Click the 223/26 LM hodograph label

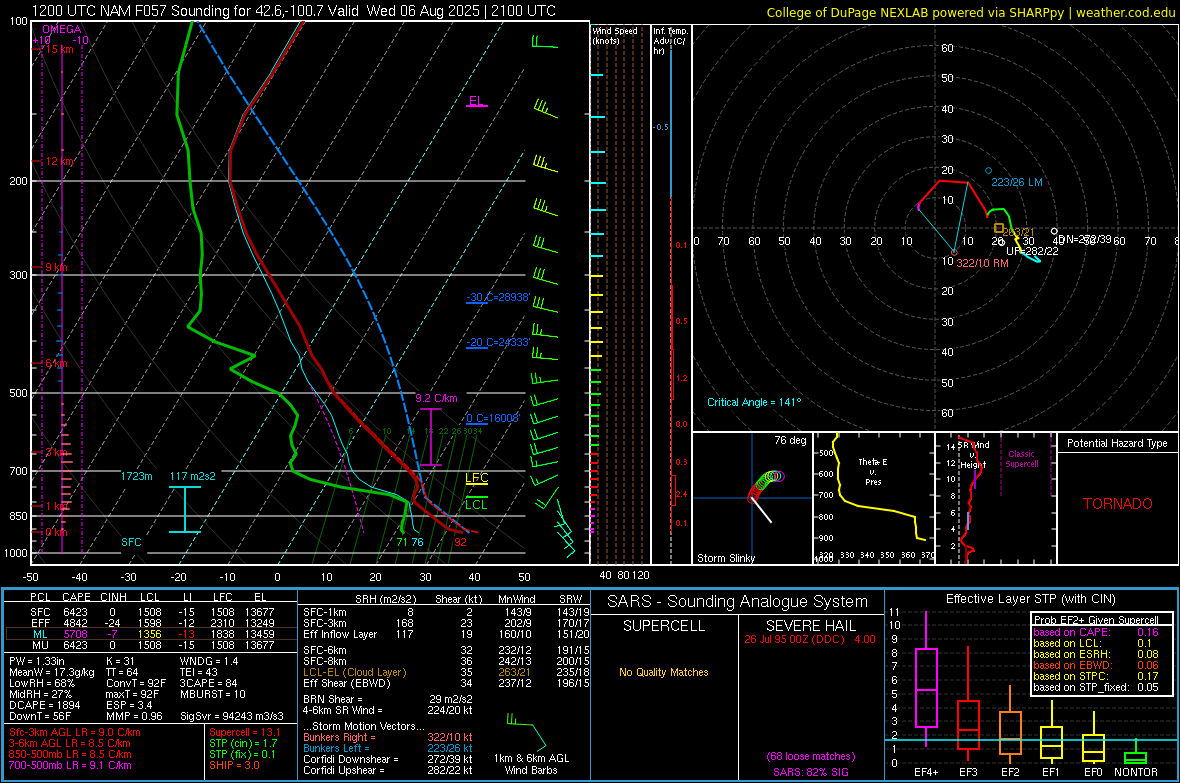pos(1017,182)
